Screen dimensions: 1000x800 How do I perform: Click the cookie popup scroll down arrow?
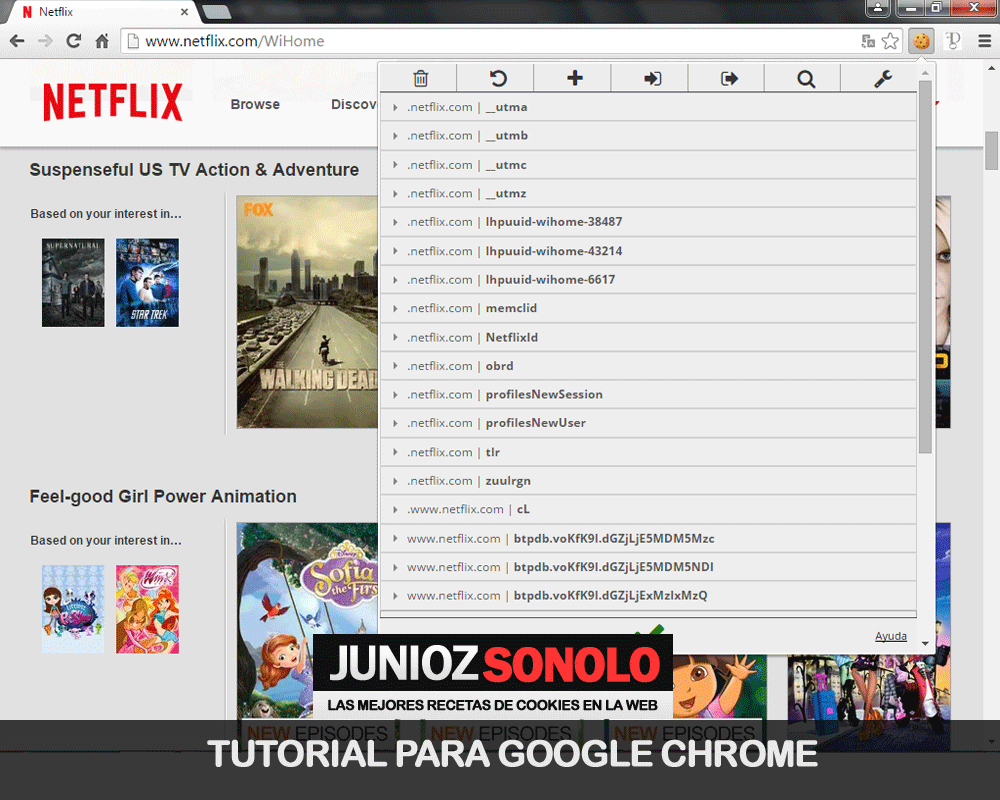925,644
